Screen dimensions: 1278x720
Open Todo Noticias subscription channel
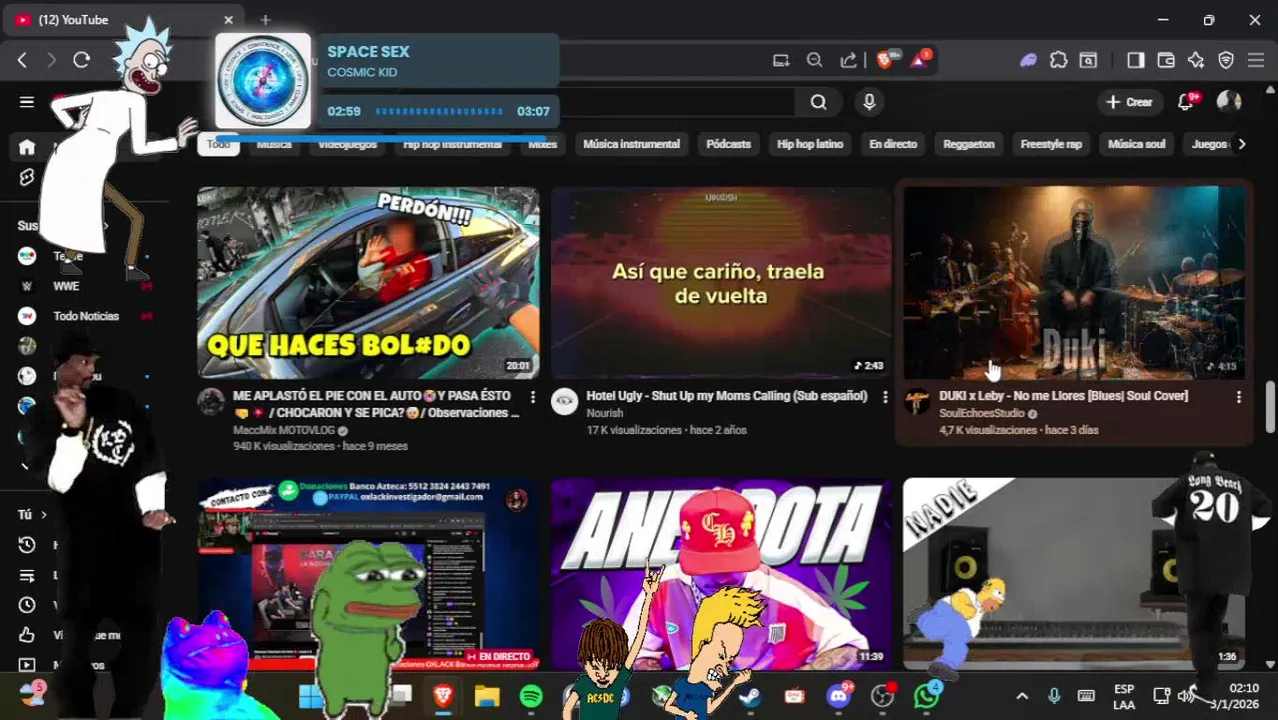point(86,316)
